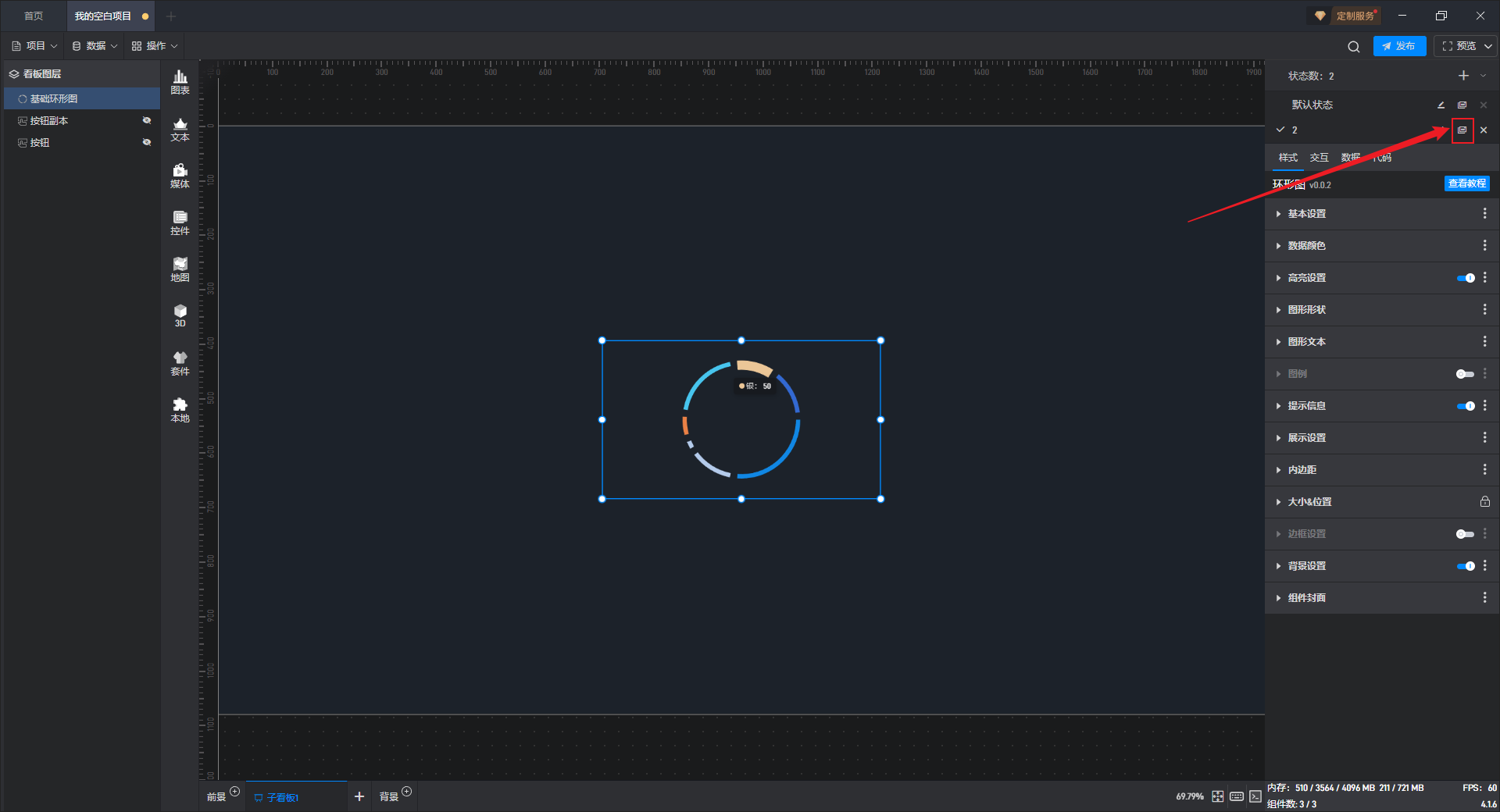Select the 子看板1 tab at bottom

[281, 797]
